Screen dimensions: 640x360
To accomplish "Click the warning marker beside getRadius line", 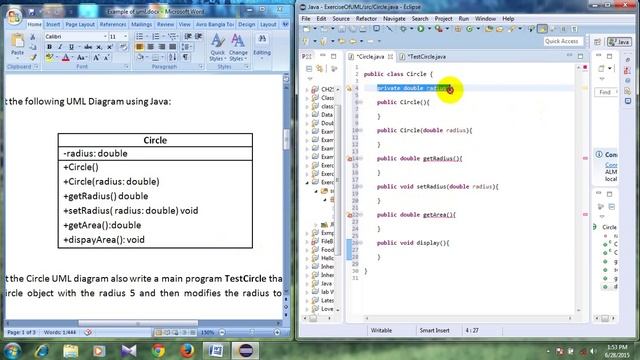I will [350, 159].
